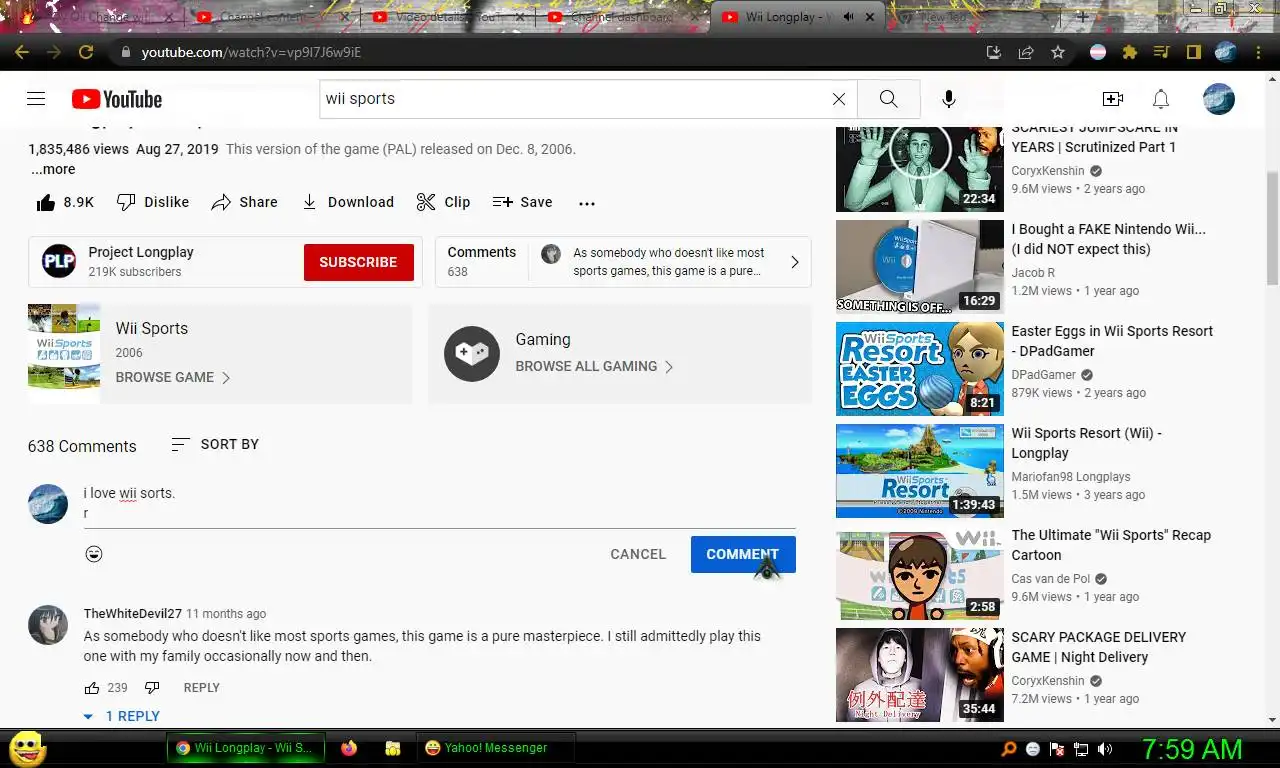Browse the Wii Sports game page
The height and width of the screenshot is (768, 1280).
[173, 377]
